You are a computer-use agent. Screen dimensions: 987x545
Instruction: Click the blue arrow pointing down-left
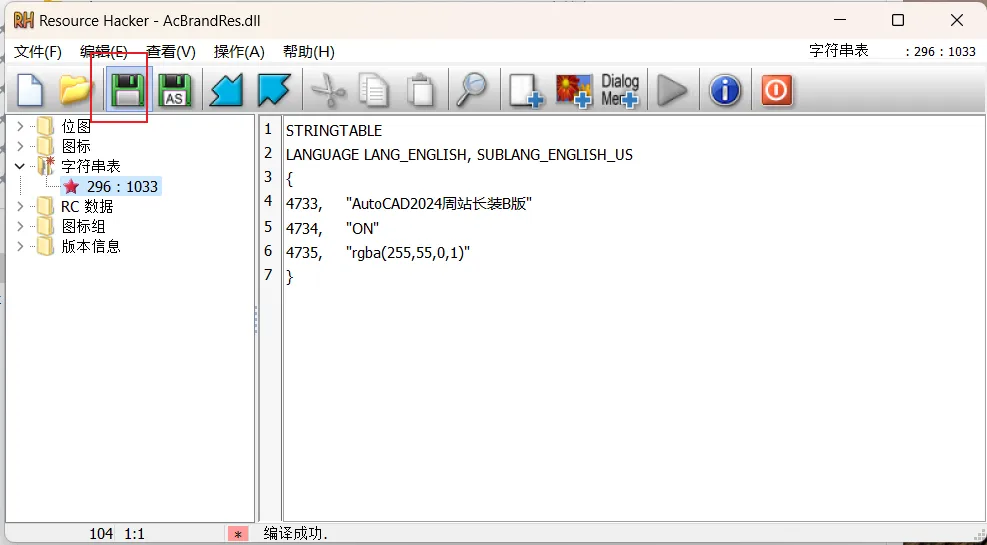point(227,91)
